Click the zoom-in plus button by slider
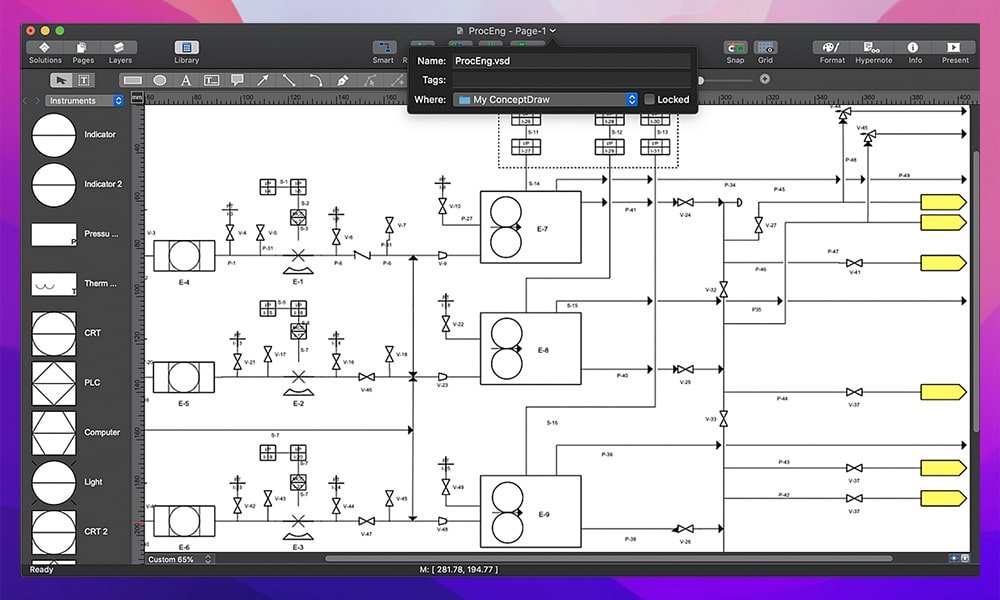The height and width of the screenshot is (600, 1000). [765, 79]
